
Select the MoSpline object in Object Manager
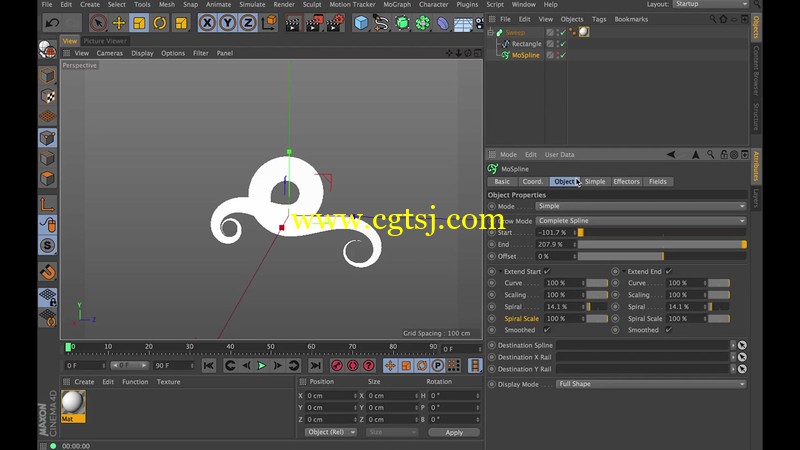point(526,55)
